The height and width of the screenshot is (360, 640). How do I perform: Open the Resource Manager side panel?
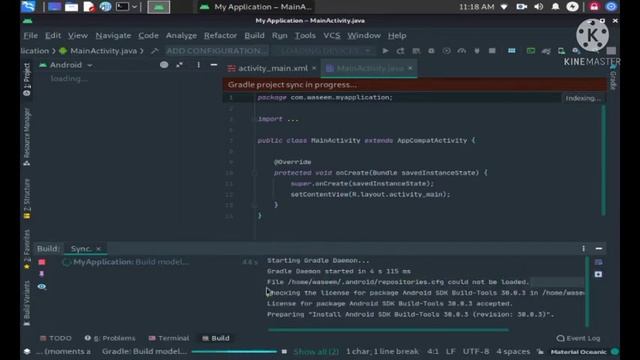point(27,137)
